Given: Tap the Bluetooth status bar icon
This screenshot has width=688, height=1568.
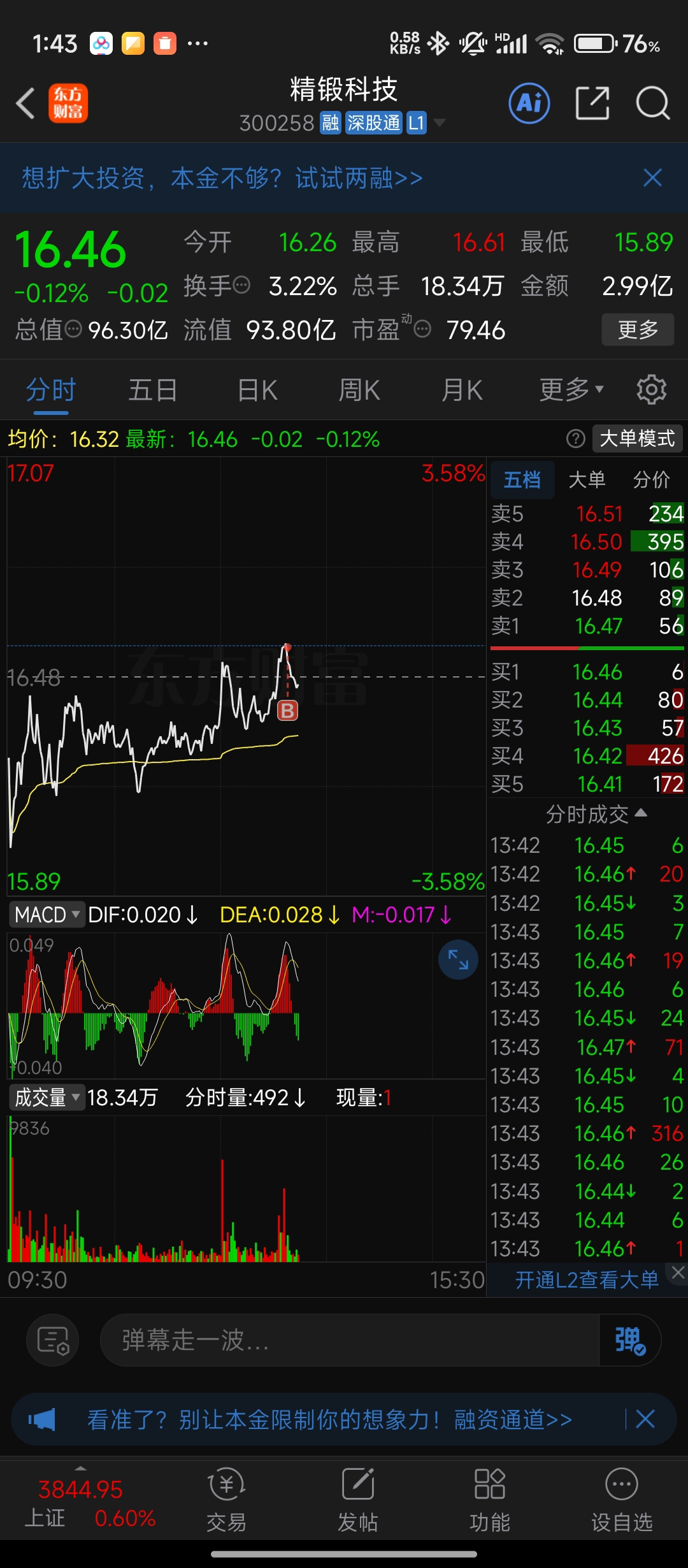Looking at the screenshot, I should 438,43.
